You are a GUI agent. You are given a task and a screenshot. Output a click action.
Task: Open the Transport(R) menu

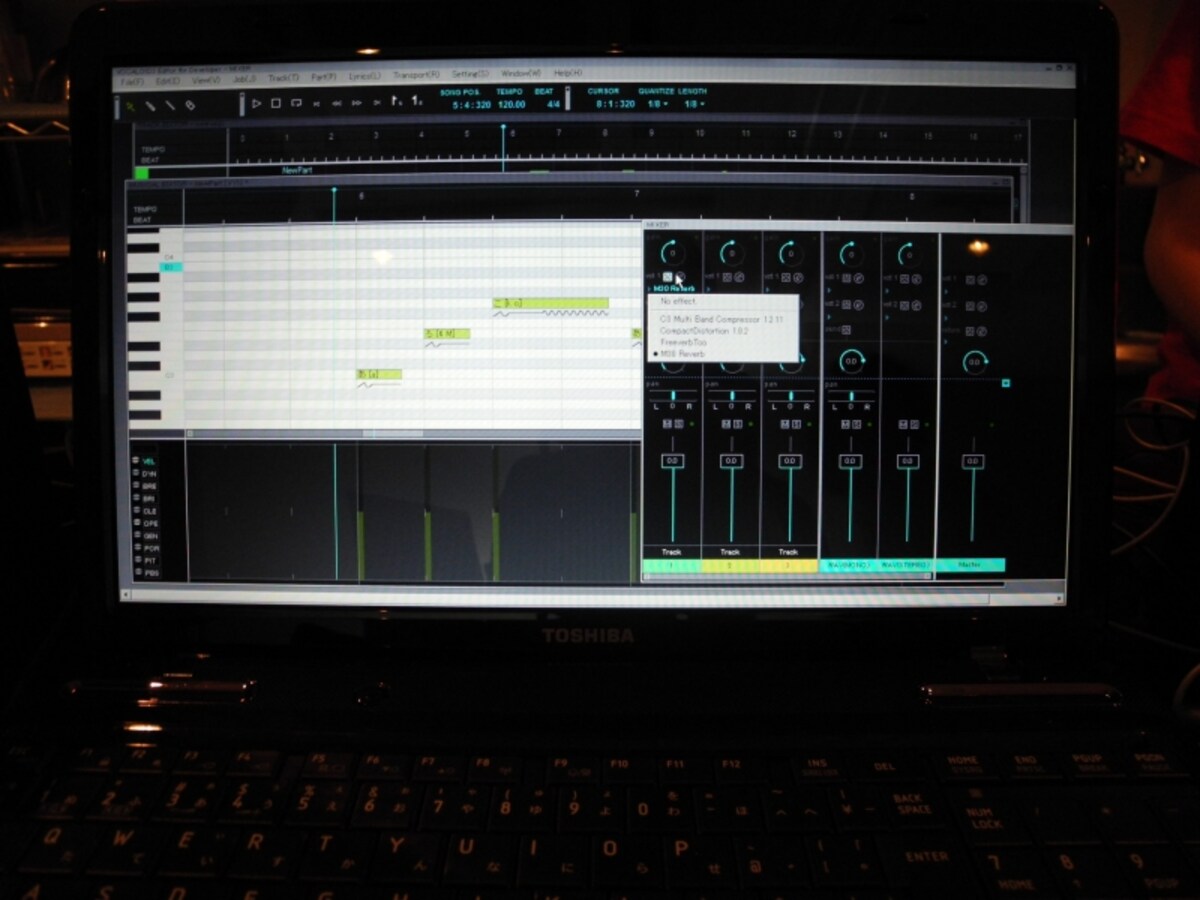click(x=417, y=75)
